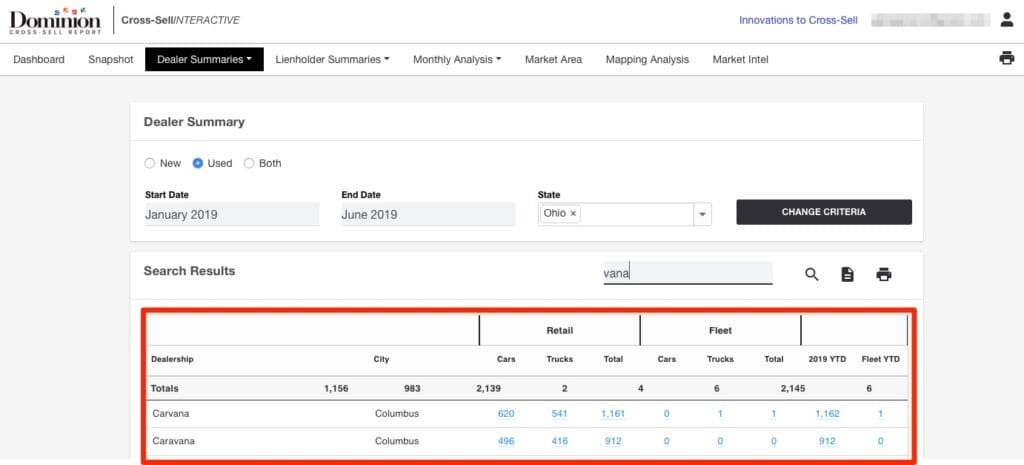This screenshot has height=465, width=1024.
Task: Click the City column header
Action: pos(381,359)
